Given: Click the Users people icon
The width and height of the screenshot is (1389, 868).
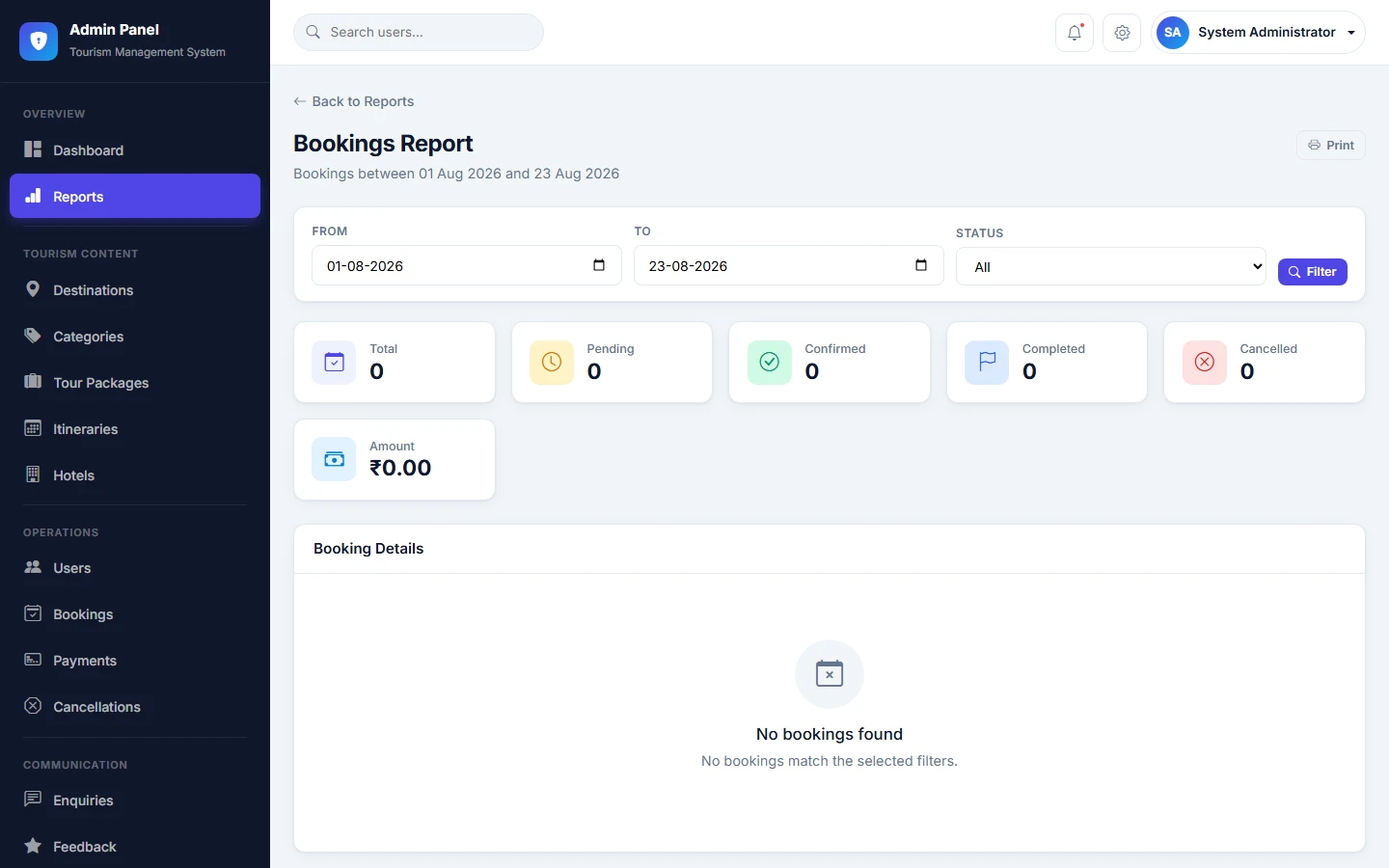Looking at the screenshot, I should coord(33,567).
